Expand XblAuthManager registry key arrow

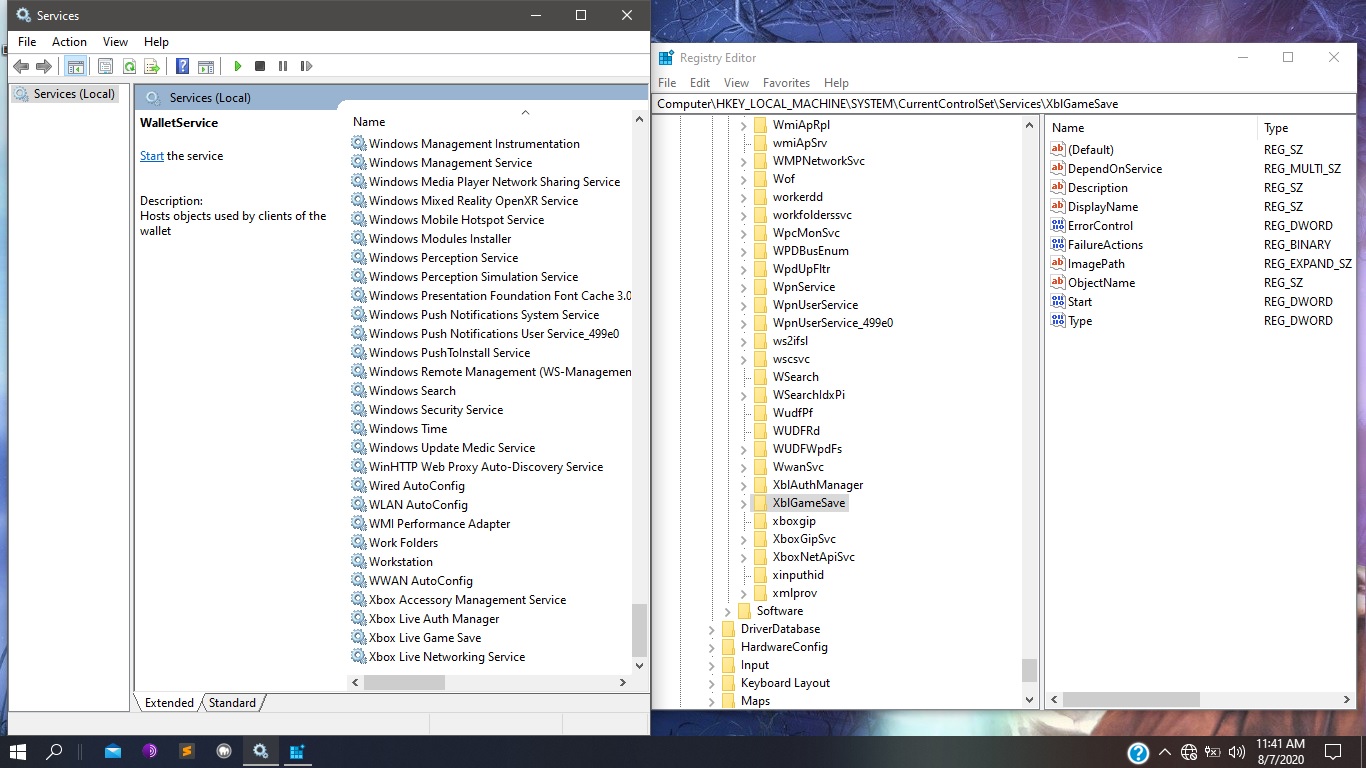click(x=743, y=485)
